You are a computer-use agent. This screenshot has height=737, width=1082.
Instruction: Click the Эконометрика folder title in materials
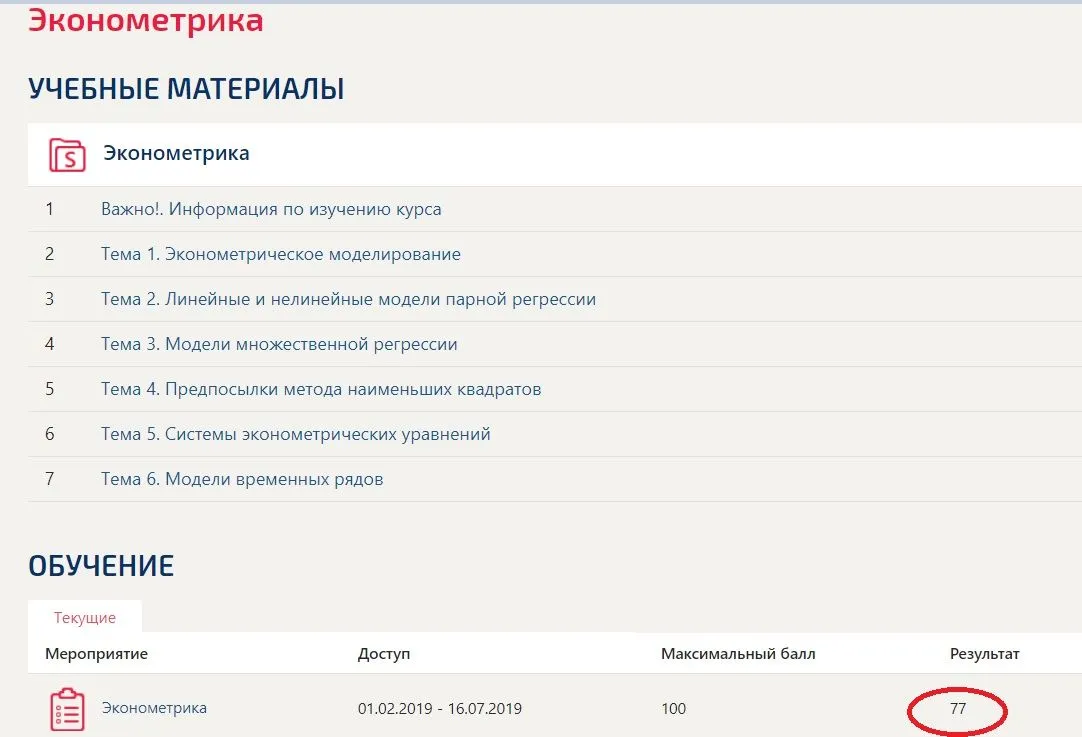(176, 154)
